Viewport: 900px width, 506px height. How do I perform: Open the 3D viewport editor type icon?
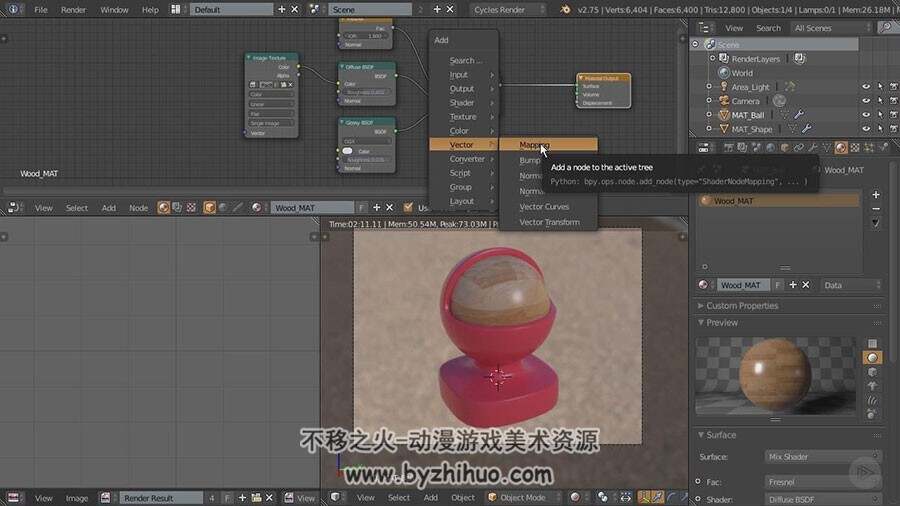pyautogui.click(x=336, y=497)
